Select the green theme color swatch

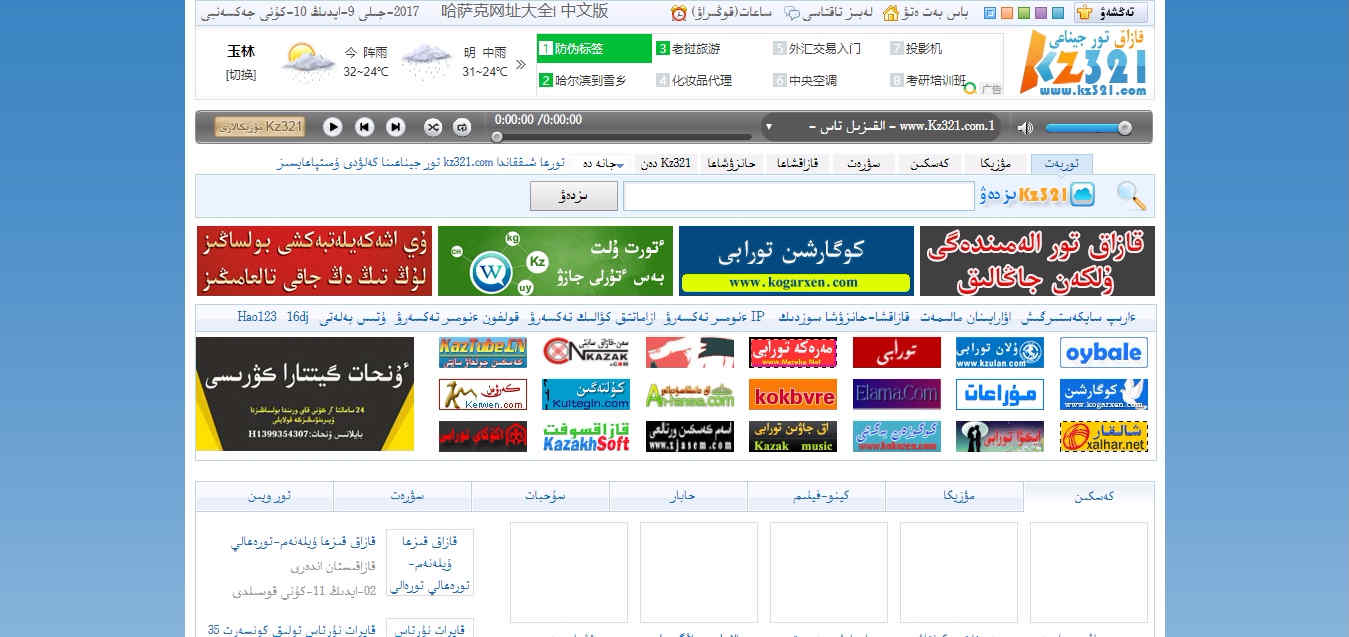pyautogui.click(x=1023, y=13)
